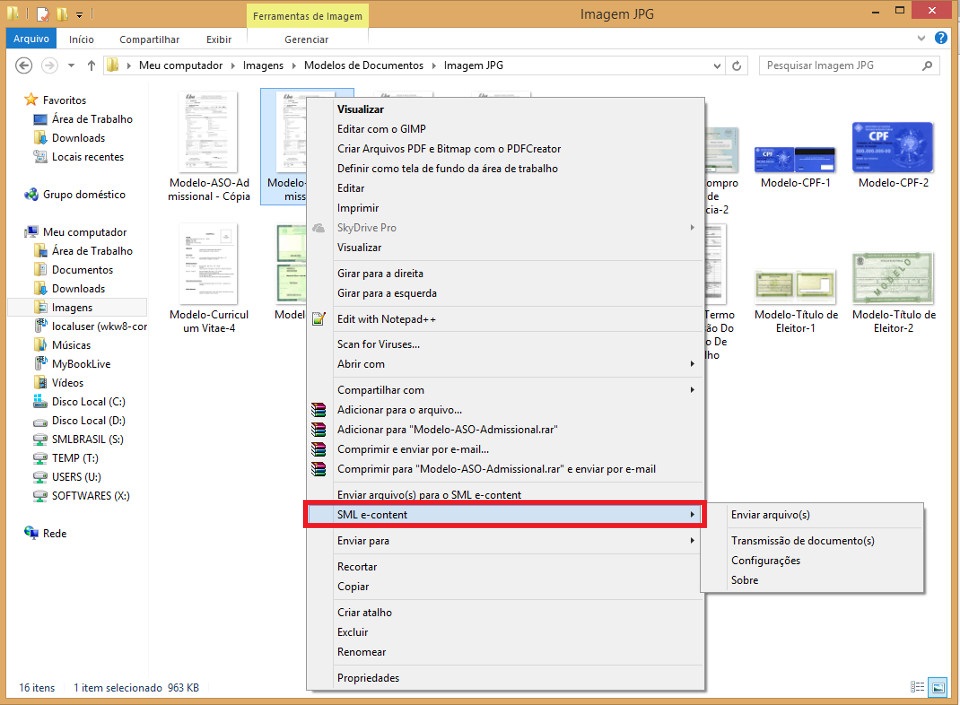Click the Notepad++ icon in the context menu
The height and width of the screenshot is (705, 960).
(x=319, y=319)
